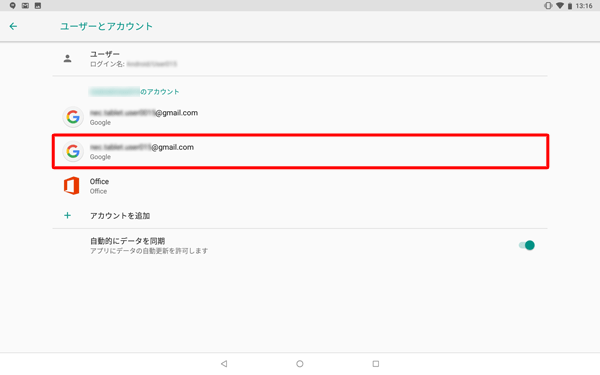Go back using the header arrow
This screenshot has width=600, height=375.
coord(13,26)
